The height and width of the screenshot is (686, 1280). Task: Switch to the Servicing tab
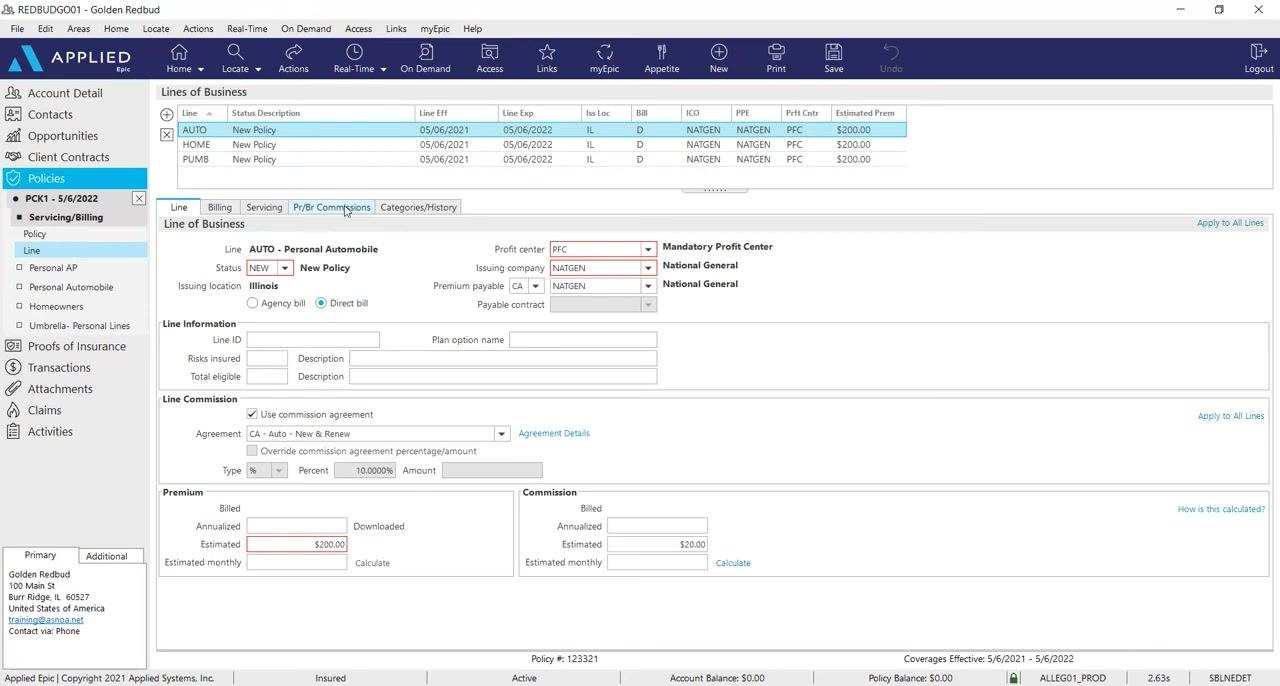(264, 207)
